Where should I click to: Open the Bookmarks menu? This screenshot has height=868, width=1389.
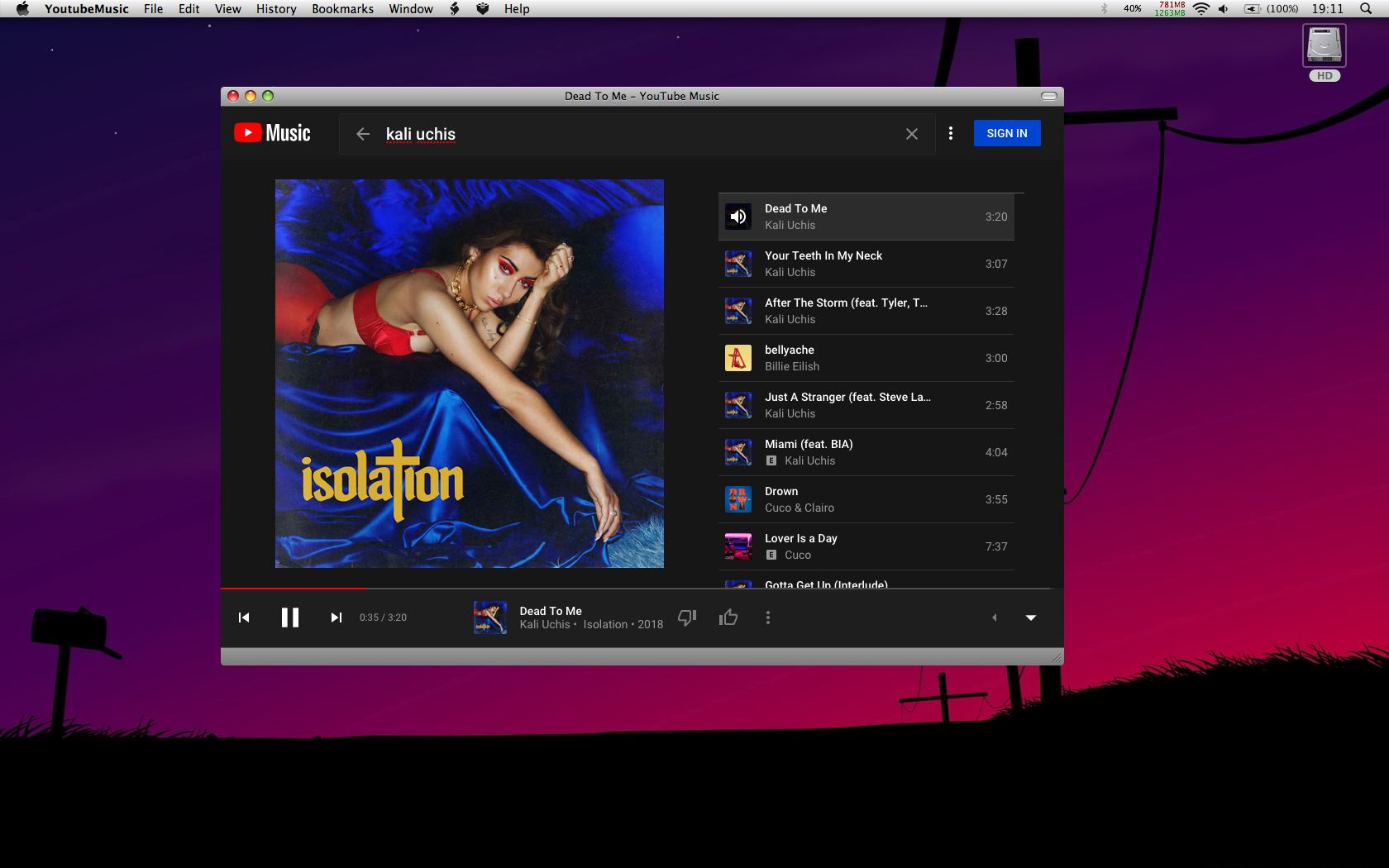click(342, 8)
